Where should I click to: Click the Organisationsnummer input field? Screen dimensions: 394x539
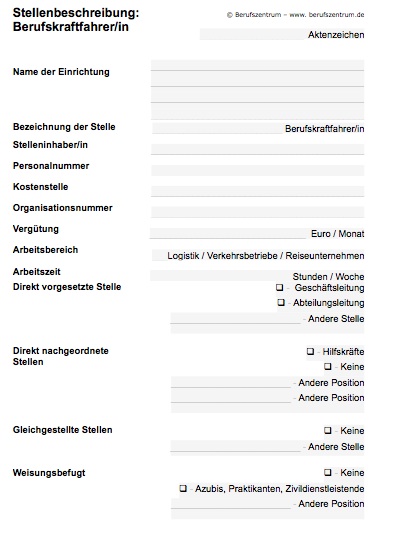pyautogui.click(x=257, y=212)
